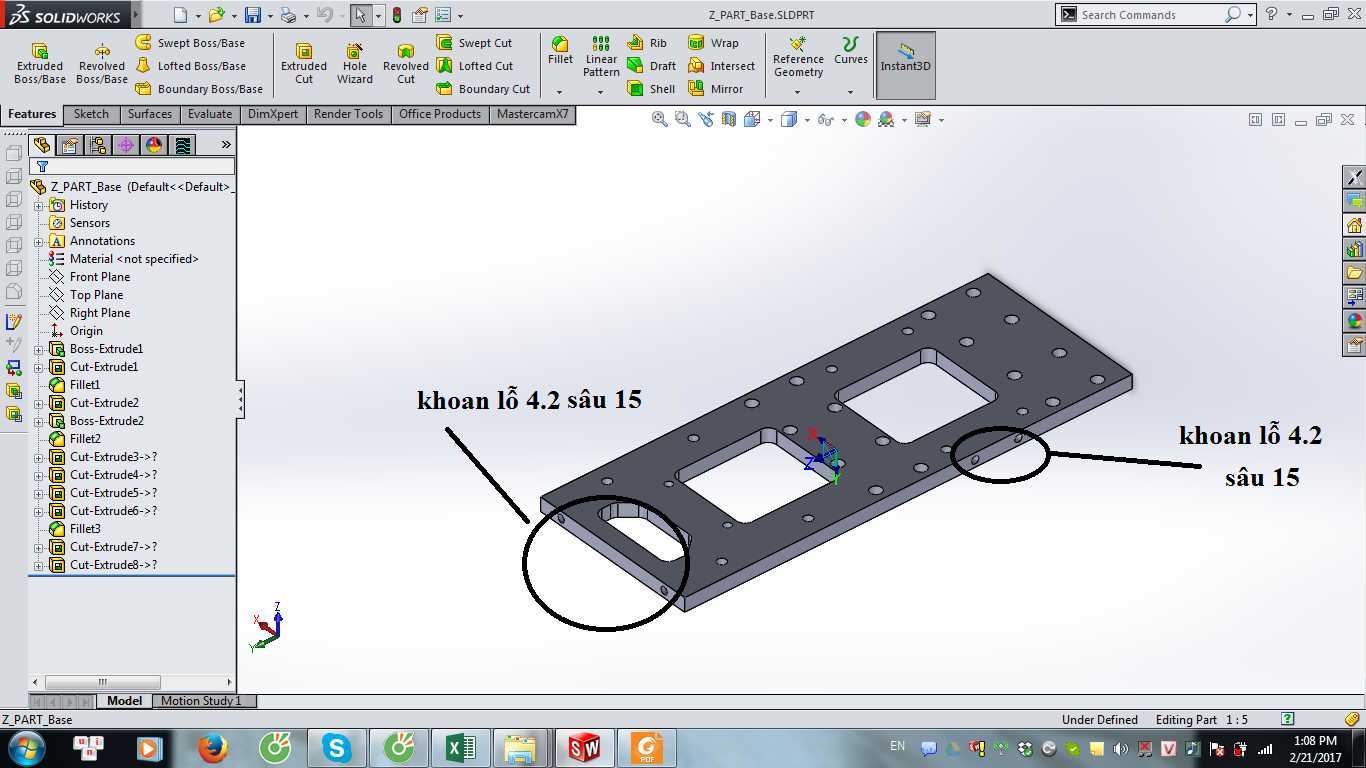Open the MastercamX7 tab
Screen dimensions: 1366x768
click(x=533, y=114)
